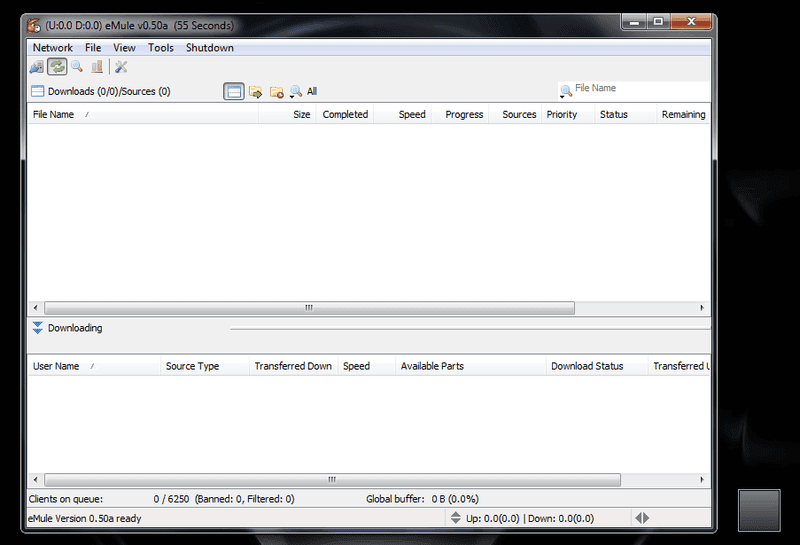The width and height of the screenshot is (800, 545).
Task: Sort downloads by Status column
Action: tap(626, 114)
